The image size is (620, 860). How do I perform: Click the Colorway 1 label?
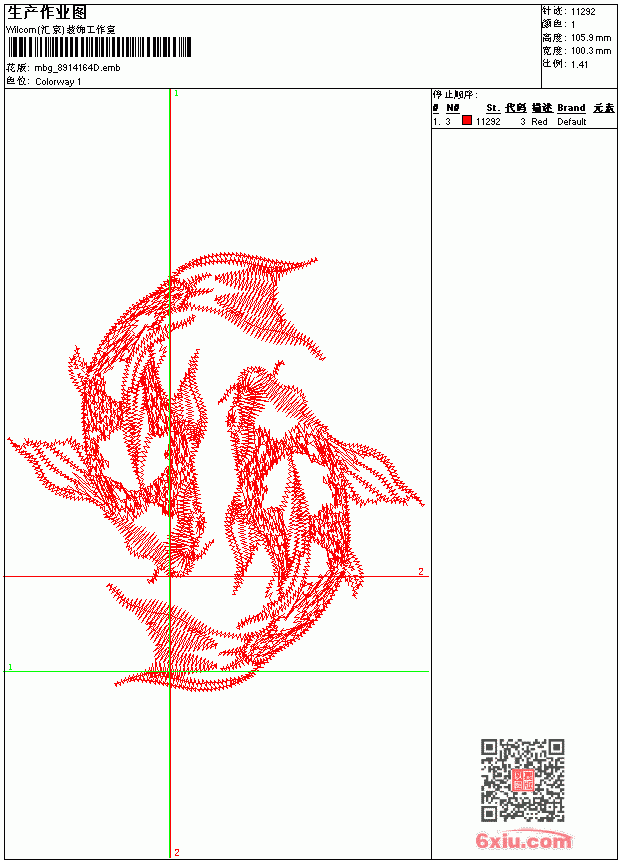(58, 82)
